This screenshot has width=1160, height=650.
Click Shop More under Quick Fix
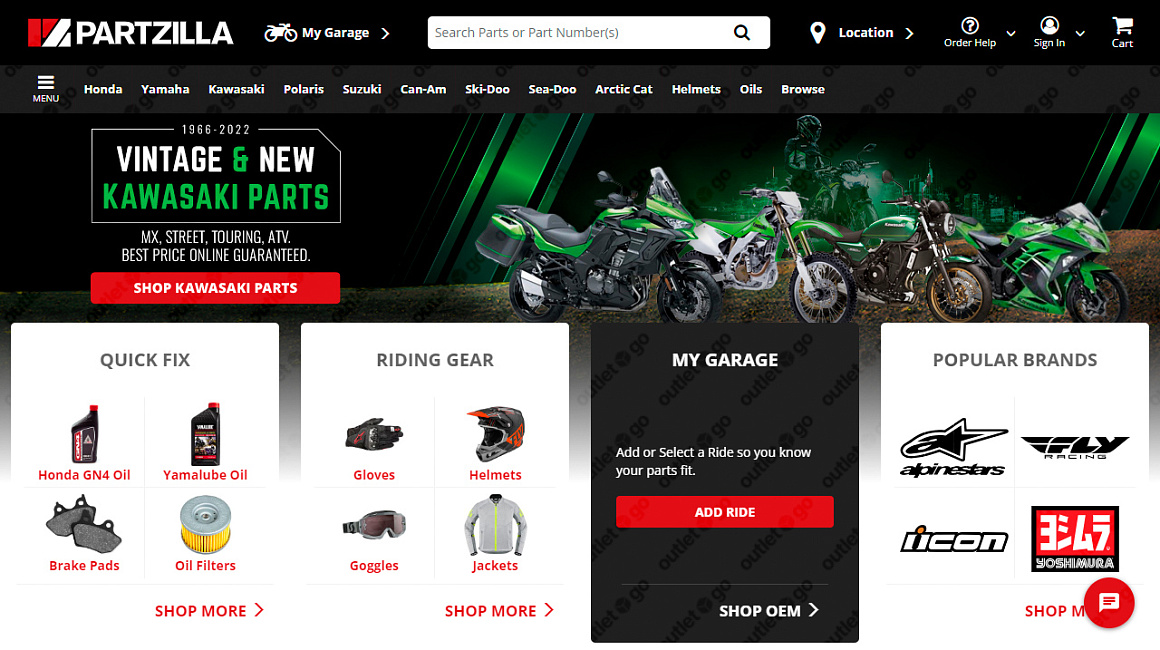(x=209, y=611)
